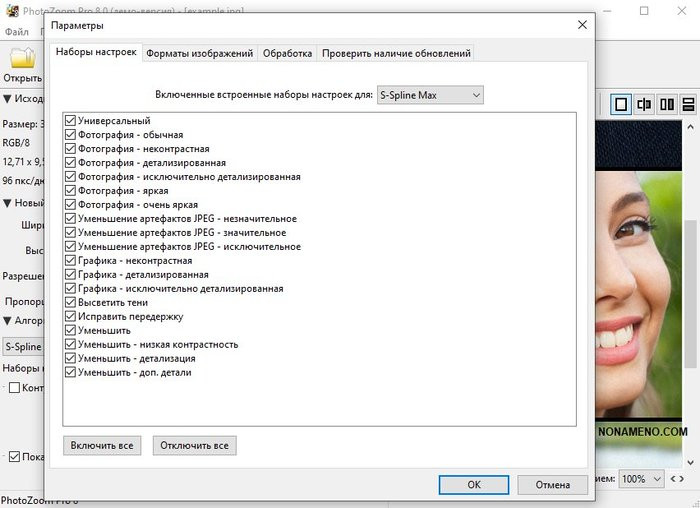Click the Открыть folder icon
The height and width of the screenshot is (508, 700).
[22, 57]
